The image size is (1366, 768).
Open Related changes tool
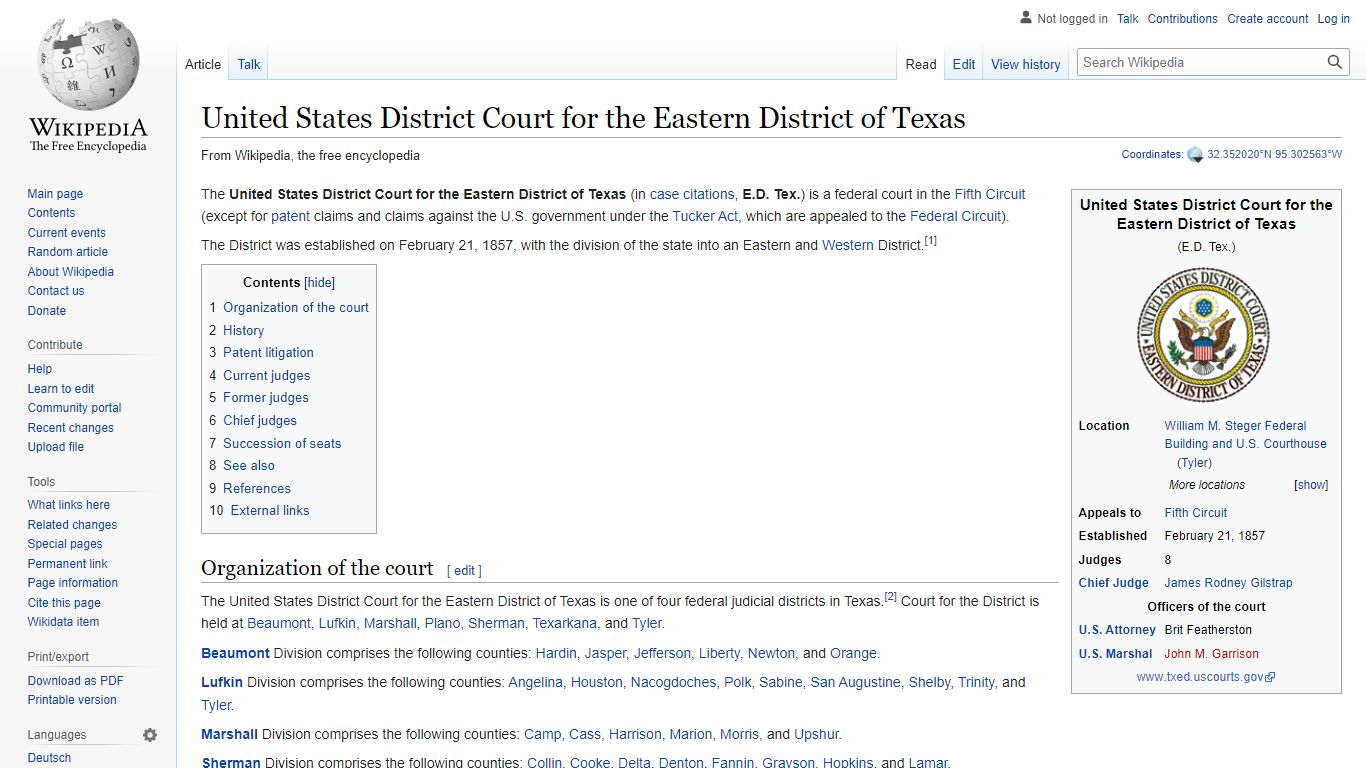72,525
